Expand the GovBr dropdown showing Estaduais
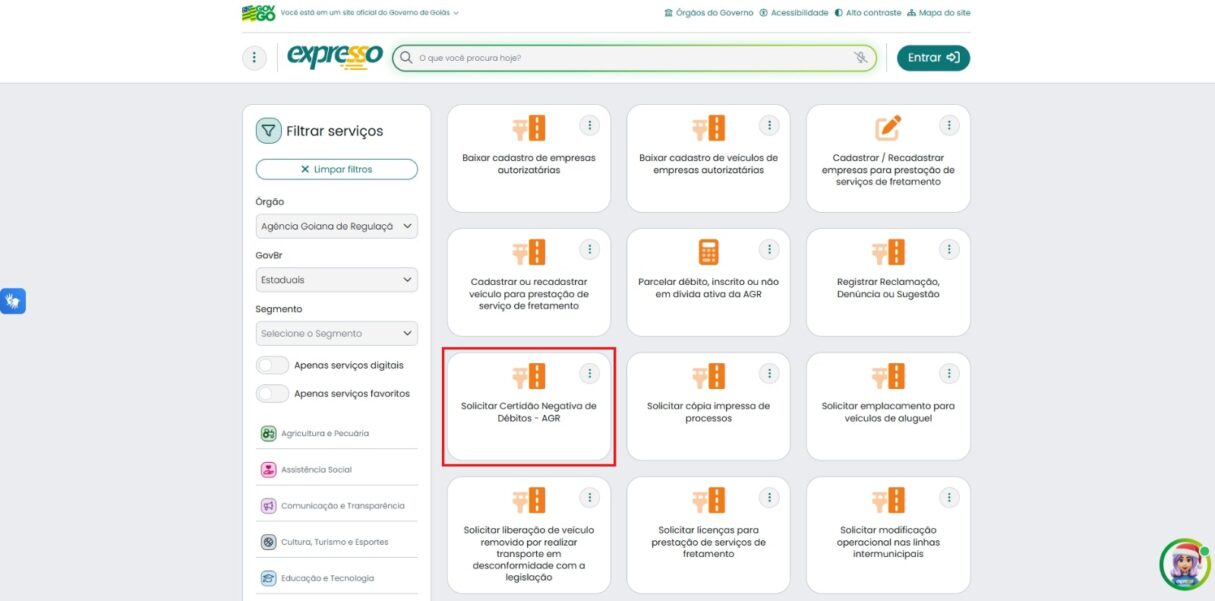Viewport: 1215px width, 601px height. click(x=336, y=279)
